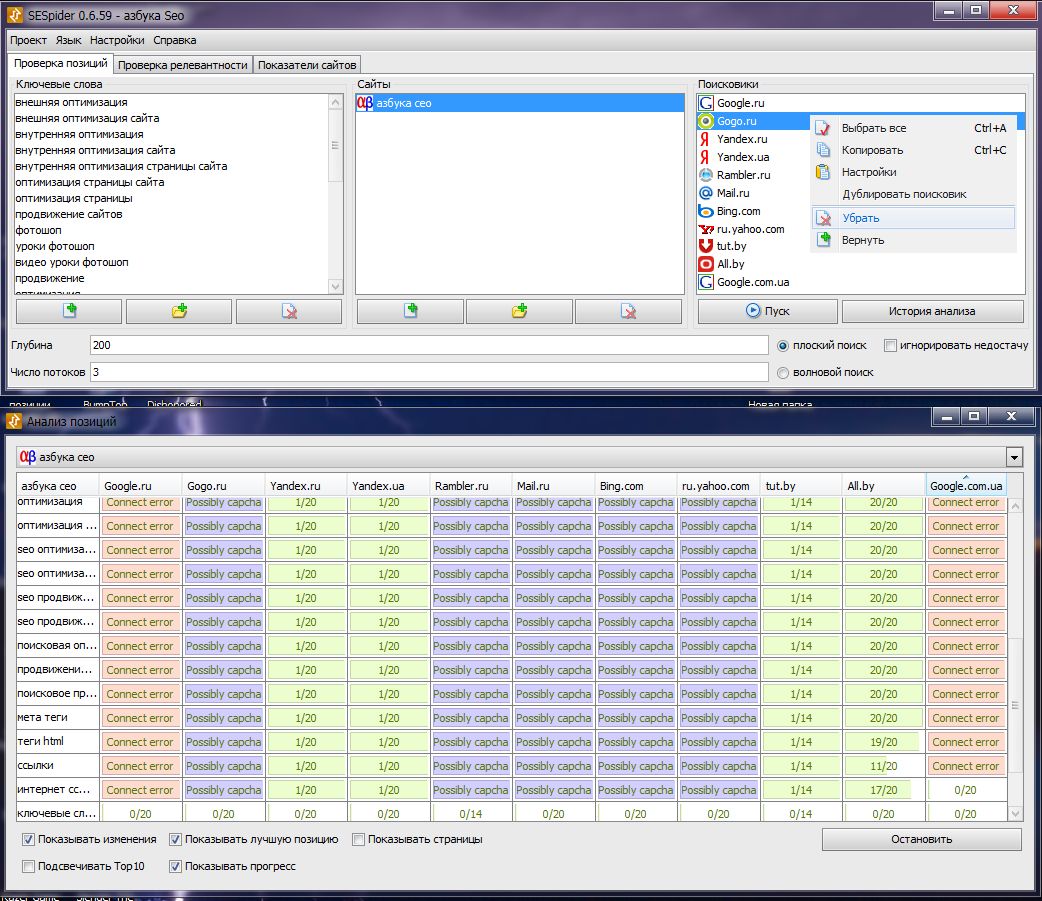Select the 'волновой поиск' radio button
This screenshot has width=1042, height=901.
(784, 372)
